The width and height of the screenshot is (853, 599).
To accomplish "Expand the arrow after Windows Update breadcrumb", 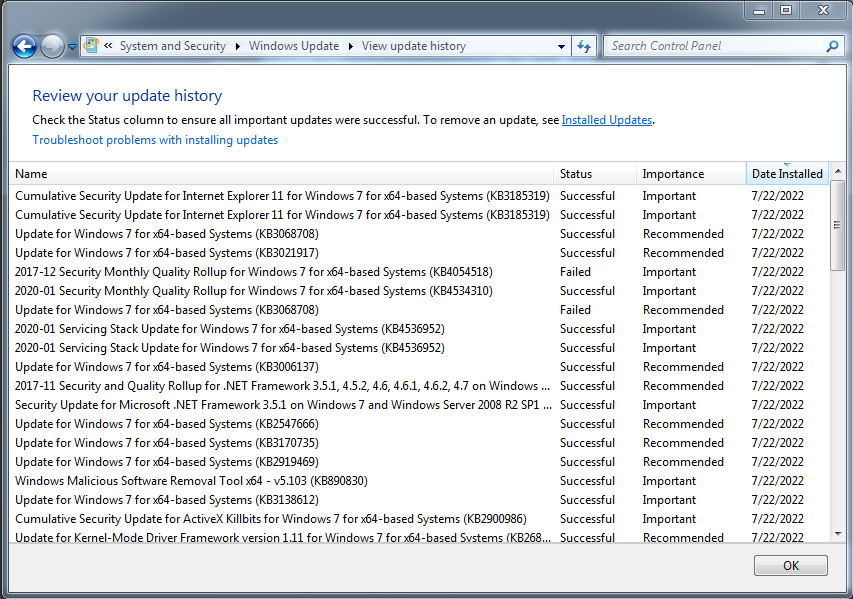I will pyautogui.click(x=350, y=46).
